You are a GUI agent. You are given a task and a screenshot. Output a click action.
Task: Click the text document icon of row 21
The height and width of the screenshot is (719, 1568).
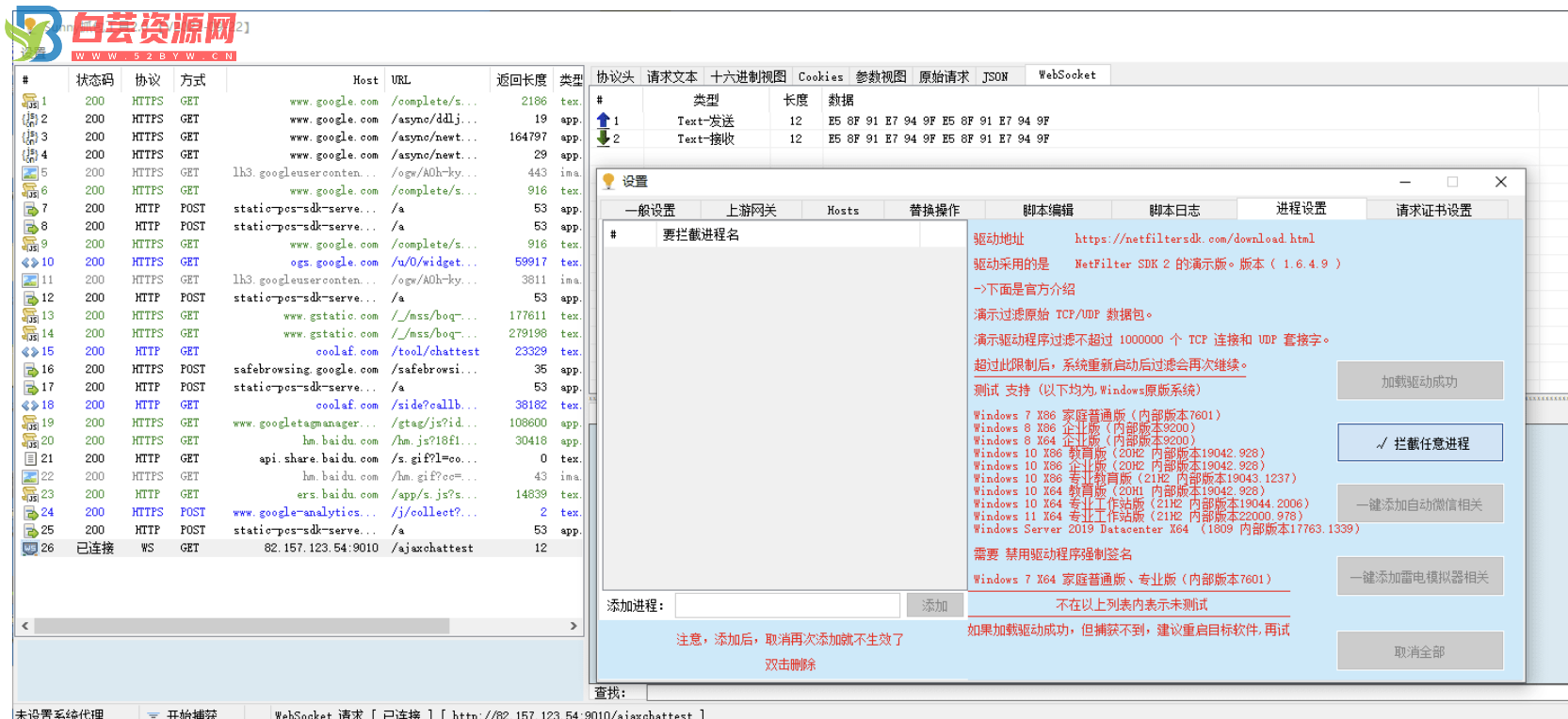click(30, 459)
